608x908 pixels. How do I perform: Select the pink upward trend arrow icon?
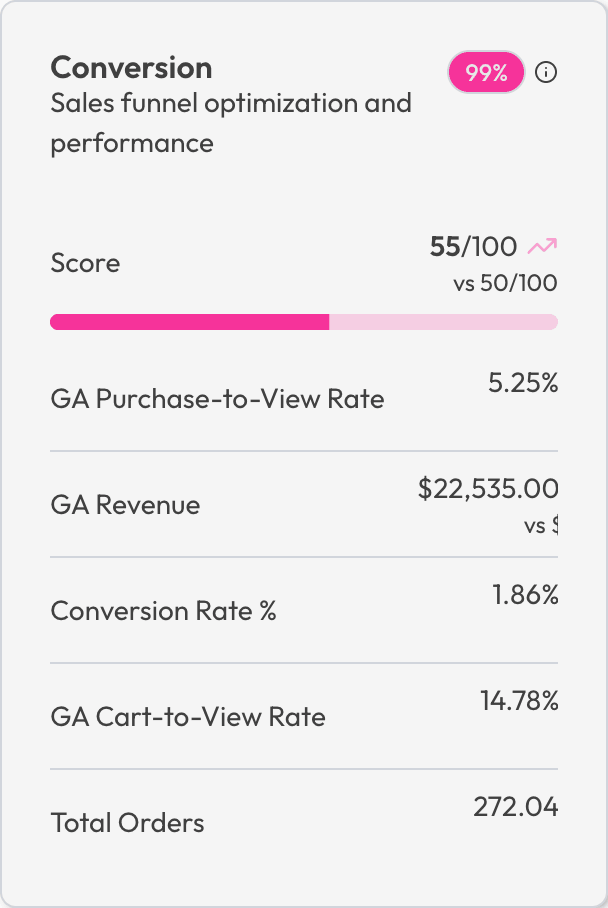coord(543,245)
